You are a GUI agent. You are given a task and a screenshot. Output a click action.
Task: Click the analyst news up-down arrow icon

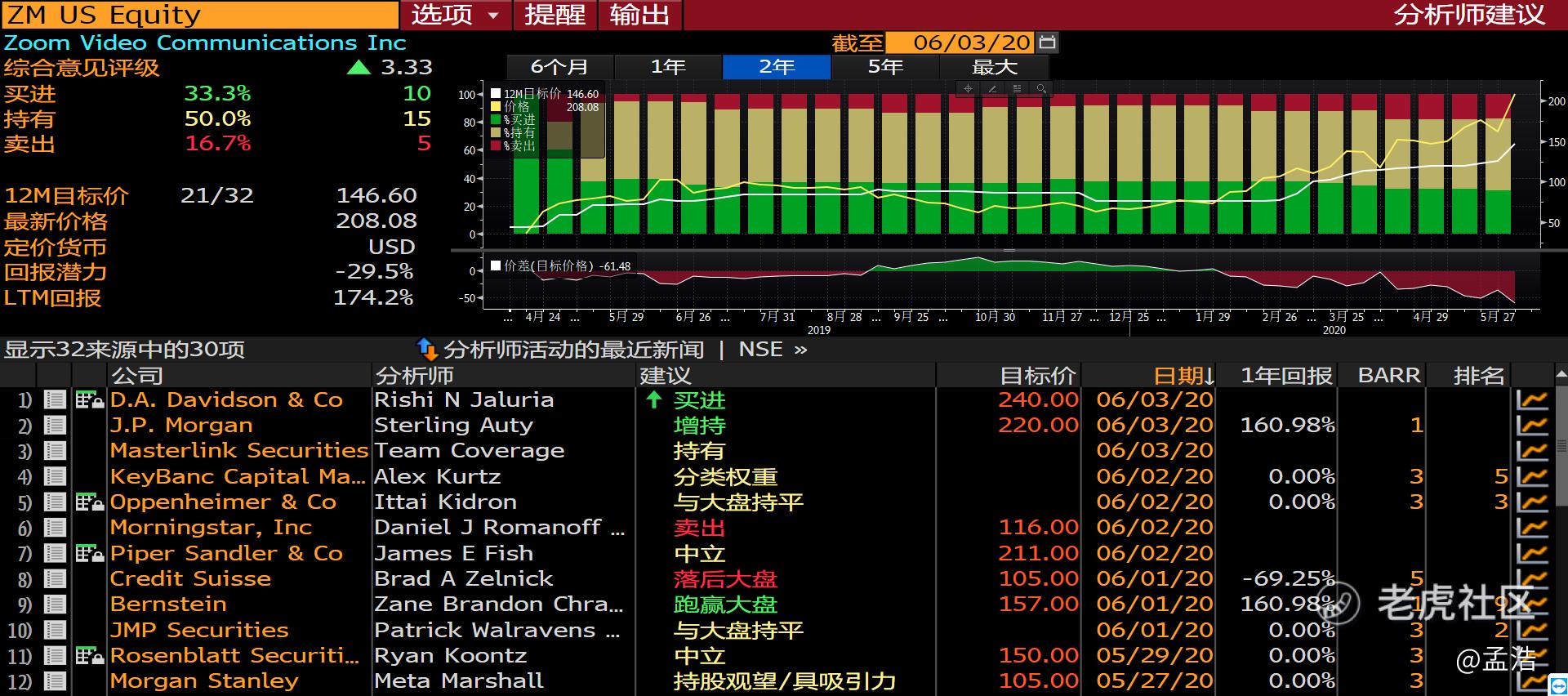[x=427, y=350]
